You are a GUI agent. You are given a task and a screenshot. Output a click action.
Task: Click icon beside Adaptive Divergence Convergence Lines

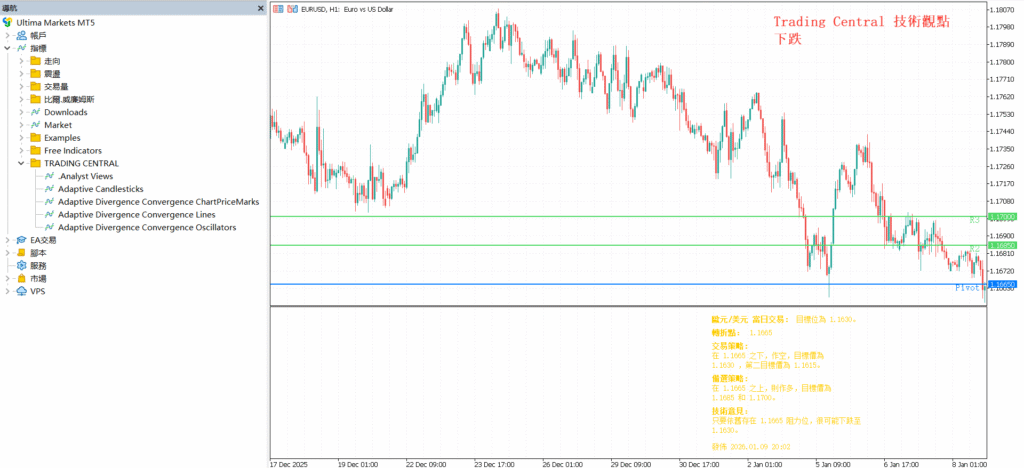click(x=49, y=214)
